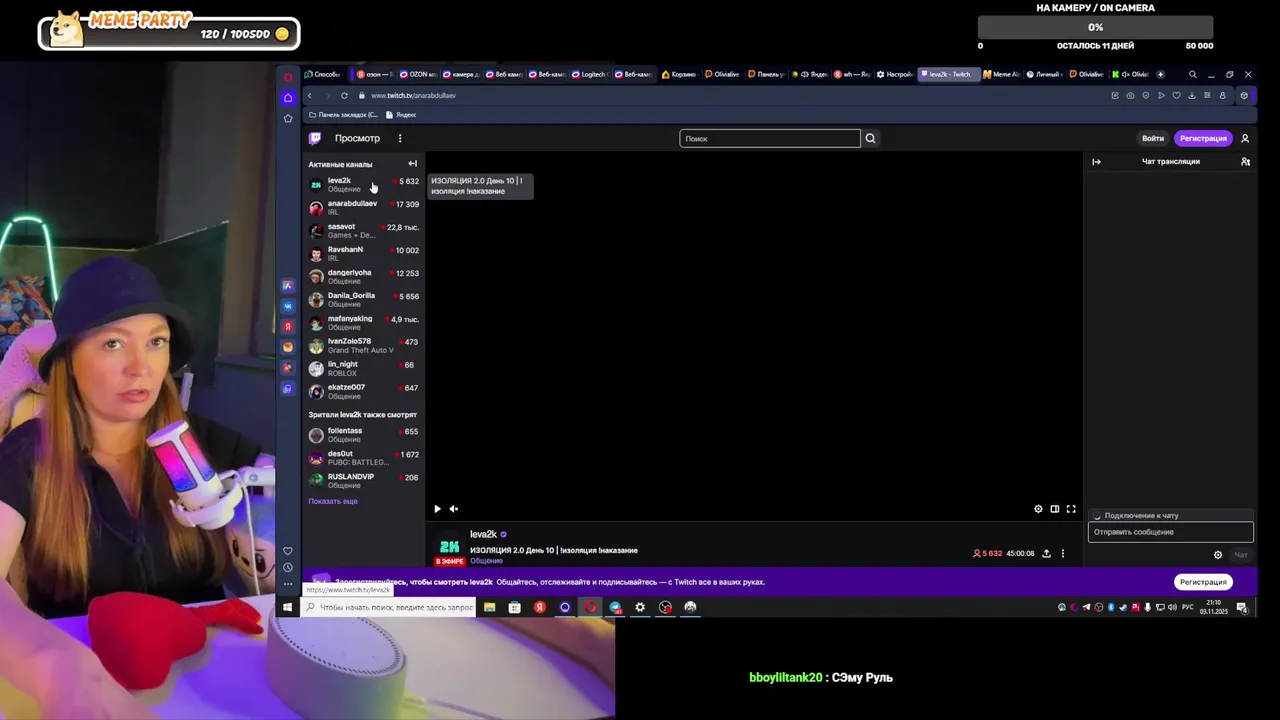The width and height of the screenshot is (1280, 720).
Task: Open the ekatze007 channel
Action: [363, 392]
